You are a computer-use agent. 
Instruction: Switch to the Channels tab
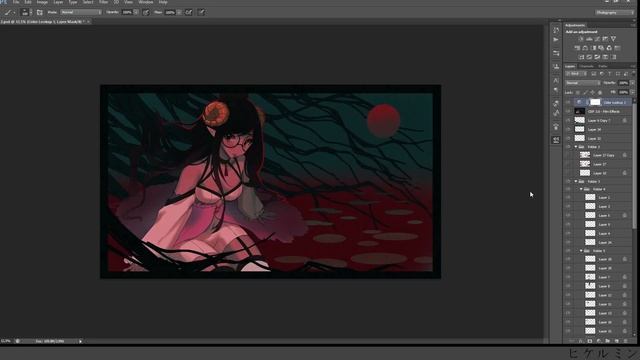(587, 67)
